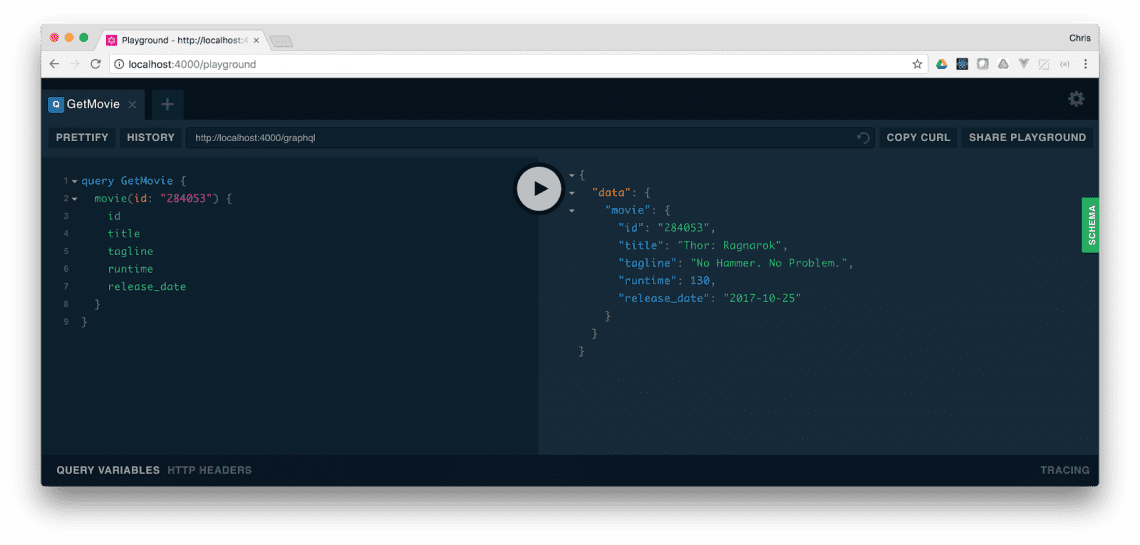This screenshot has width=1140, height=545.
Task: Close the GetMovie tab
Action: click(x=132, y=104)
